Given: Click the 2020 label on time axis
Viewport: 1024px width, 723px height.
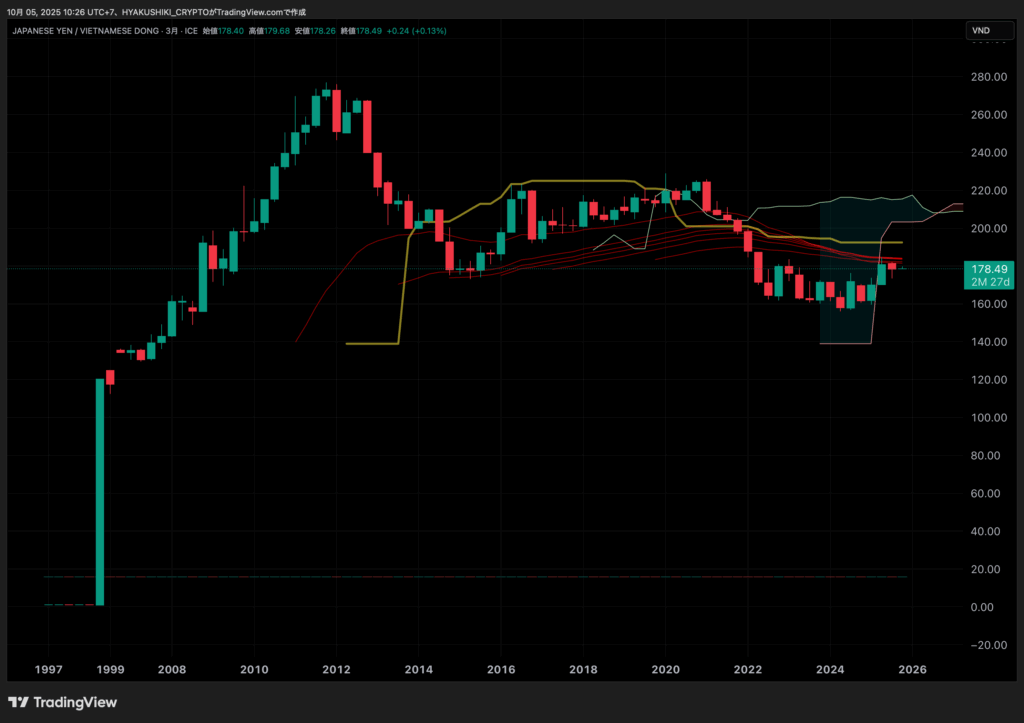Looking at the screenshot, I should pos(666,669).
